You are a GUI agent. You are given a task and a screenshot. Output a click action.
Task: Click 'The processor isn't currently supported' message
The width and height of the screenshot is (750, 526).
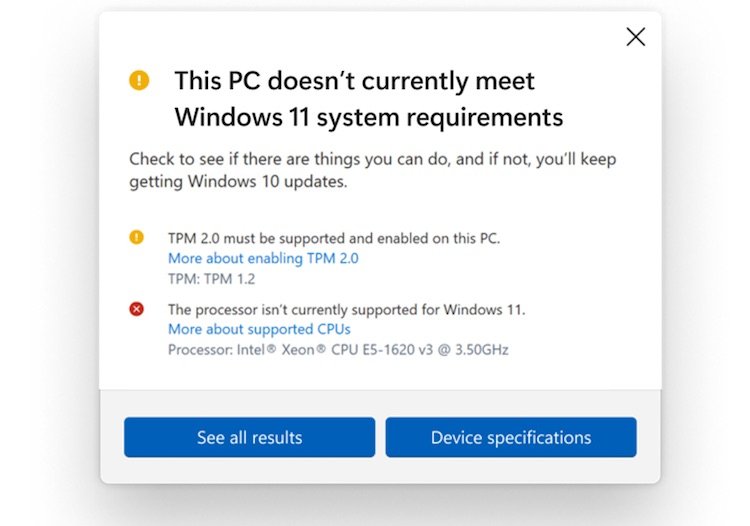pos(346,310)
